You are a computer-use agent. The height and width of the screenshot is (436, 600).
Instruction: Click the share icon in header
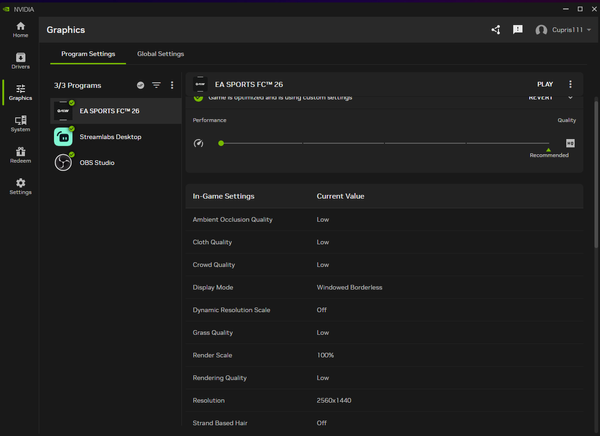[496, 30]
